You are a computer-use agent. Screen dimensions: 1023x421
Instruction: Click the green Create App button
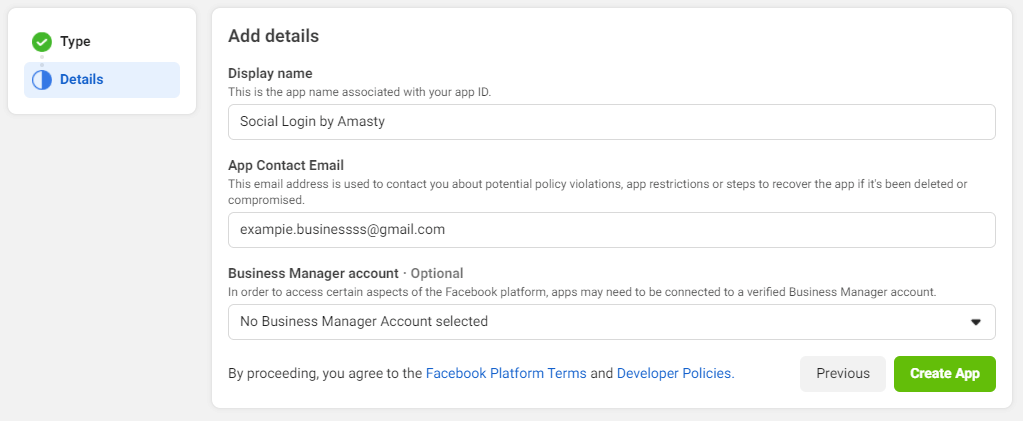[945, 374]
